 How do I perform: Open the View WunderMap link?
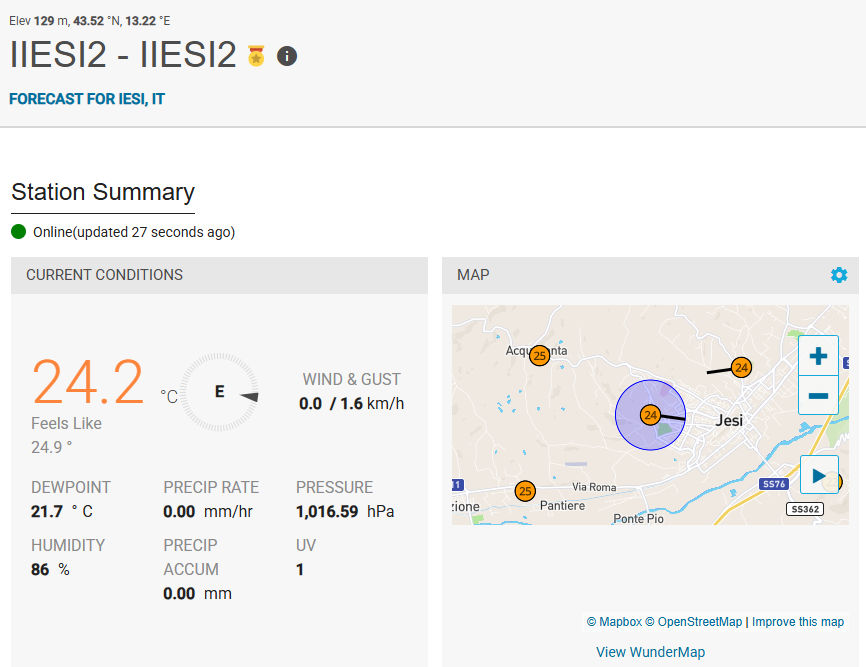[650, 652]
